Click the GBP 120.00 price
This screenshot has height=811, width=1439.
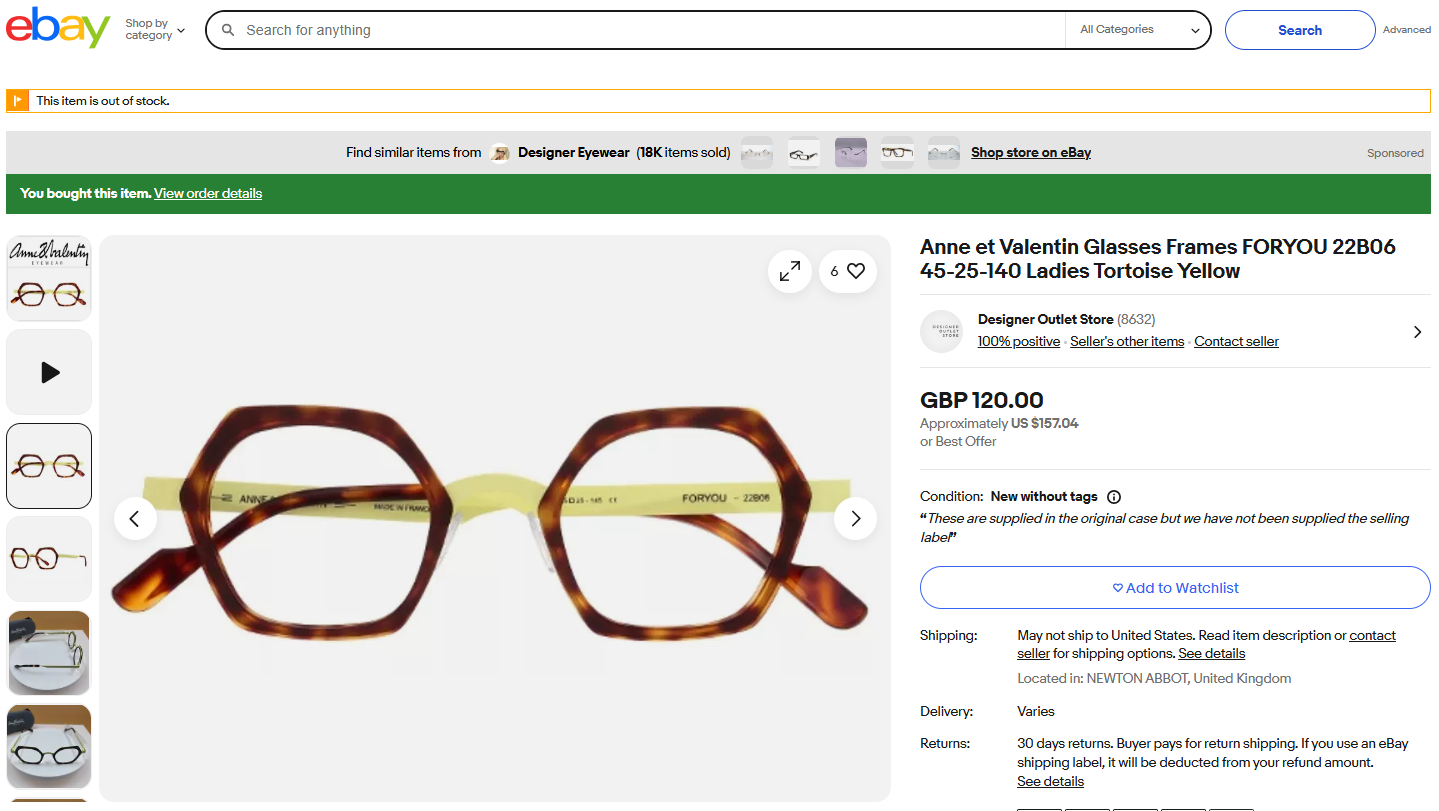[982, 400]
